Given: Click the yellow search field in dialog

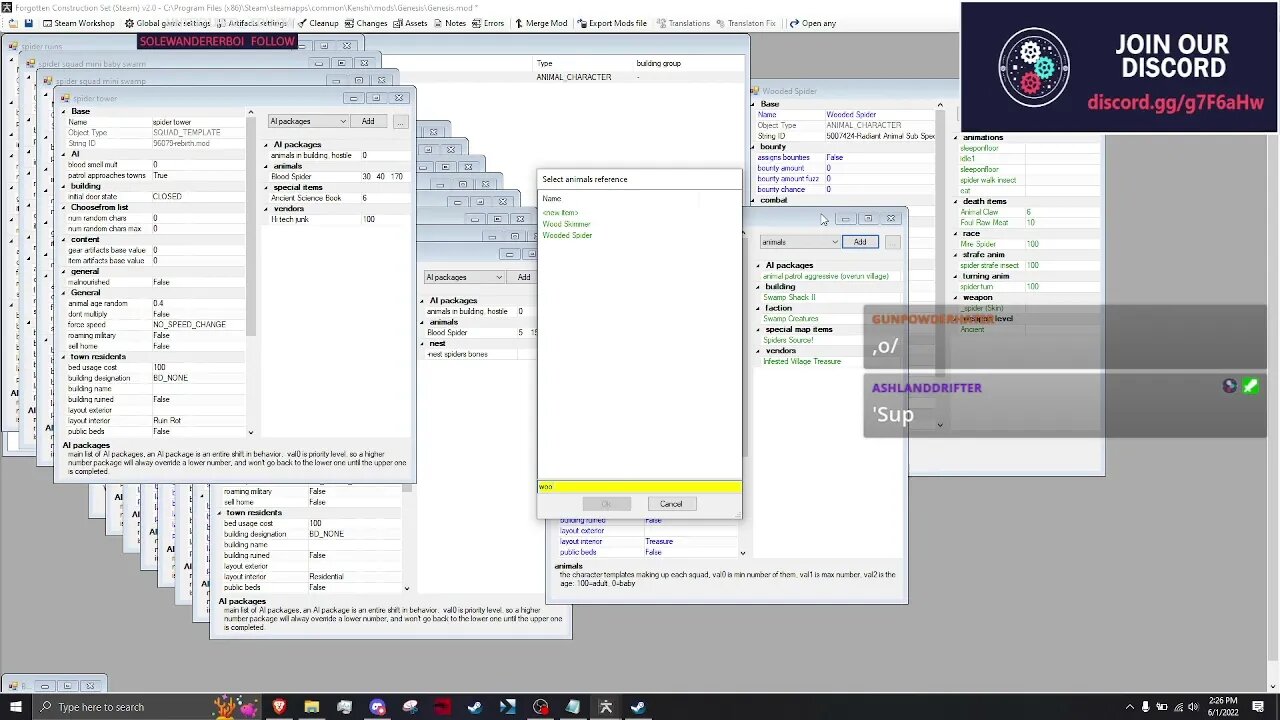Looking at the screenshot, I should tap(640, 487).
